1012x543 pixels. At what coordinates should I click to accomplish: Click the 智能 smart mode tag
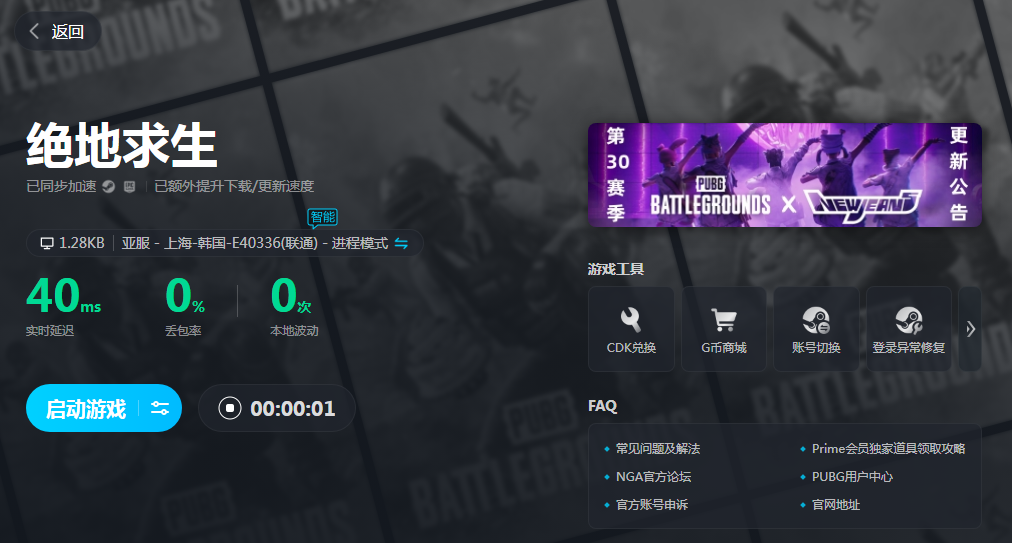pos(322,217)
